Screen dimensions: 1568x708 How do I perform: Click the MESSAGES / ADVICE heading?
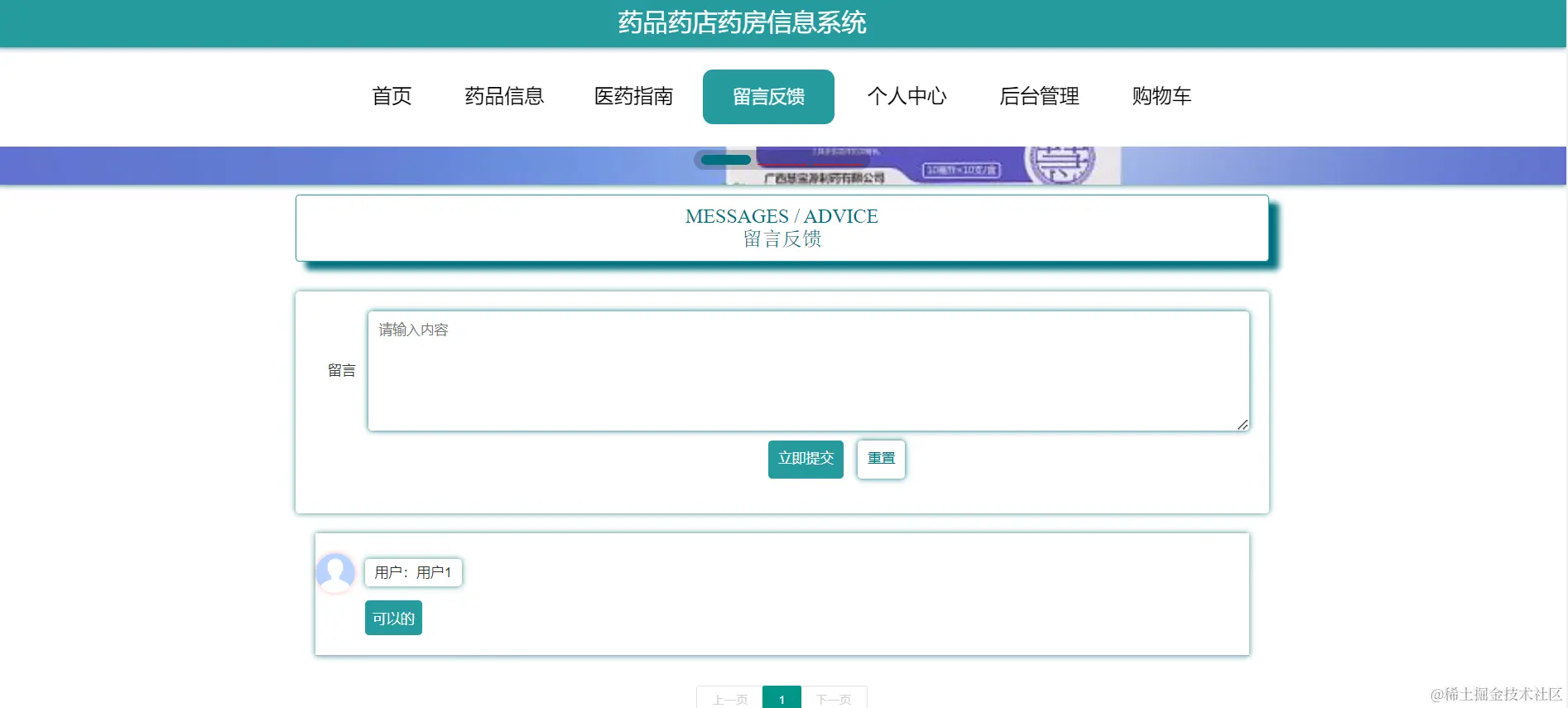tap(782, 216)
